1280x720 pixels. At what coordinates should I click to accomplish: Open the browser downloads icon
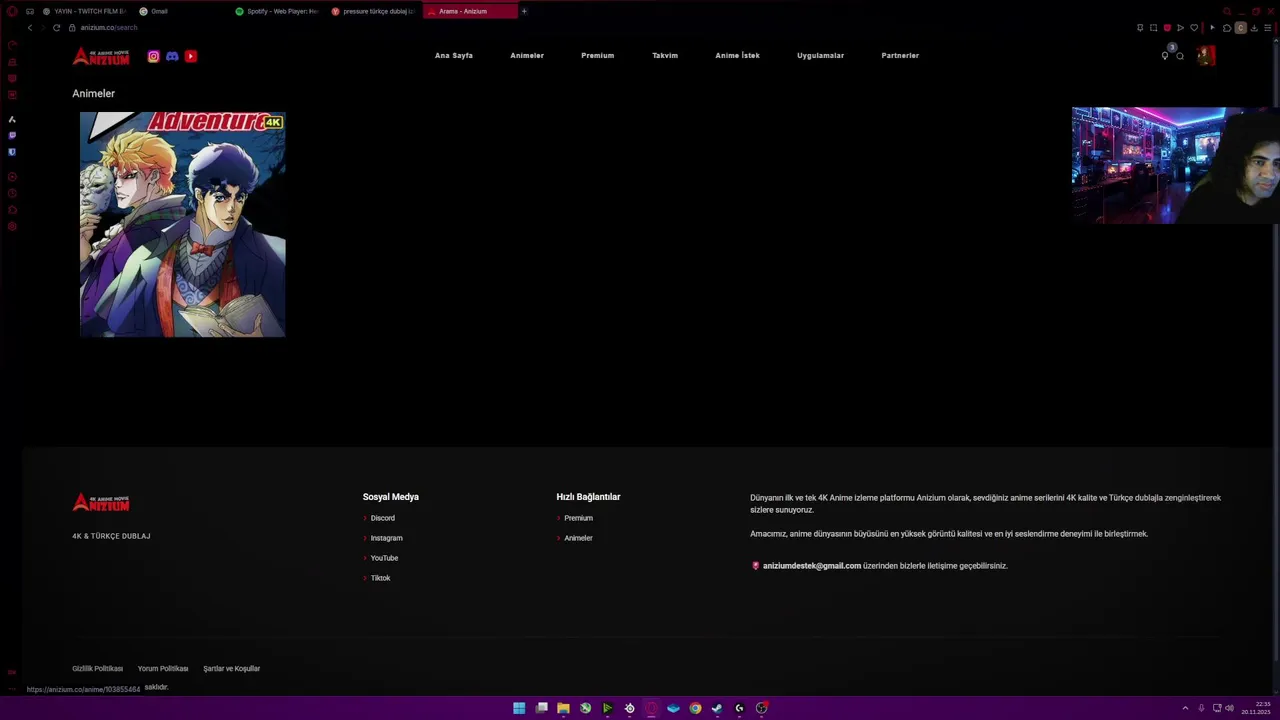[1254, 28]
